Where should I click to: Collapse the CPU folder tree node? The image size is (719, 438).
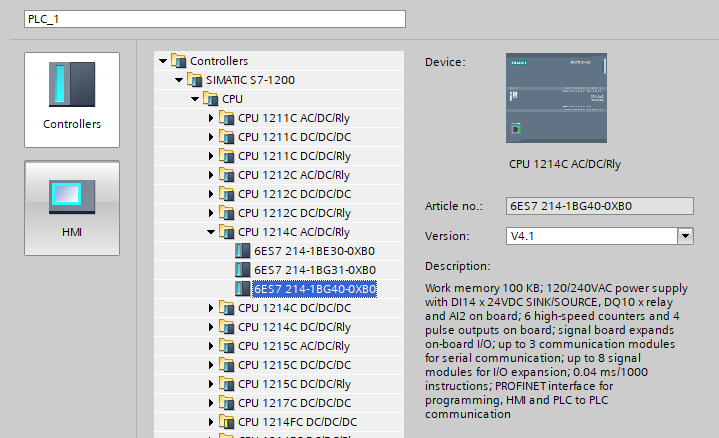tap(195, 99)
